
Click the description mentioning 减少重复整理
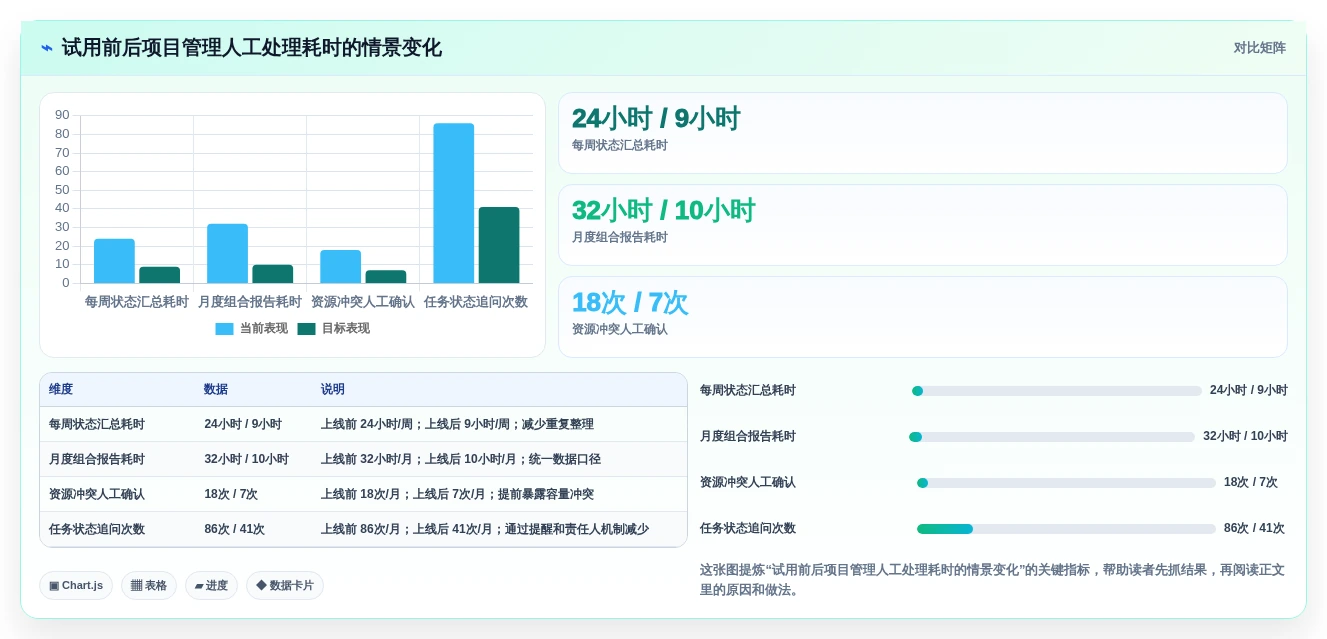[457, 424]
